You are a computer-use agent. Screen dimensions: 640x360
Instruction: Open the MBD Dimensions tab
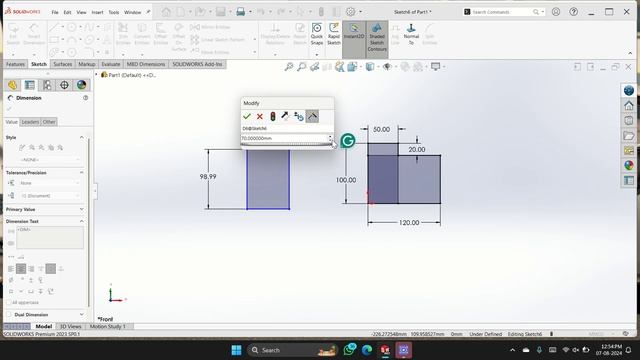[x=146, y=64]
